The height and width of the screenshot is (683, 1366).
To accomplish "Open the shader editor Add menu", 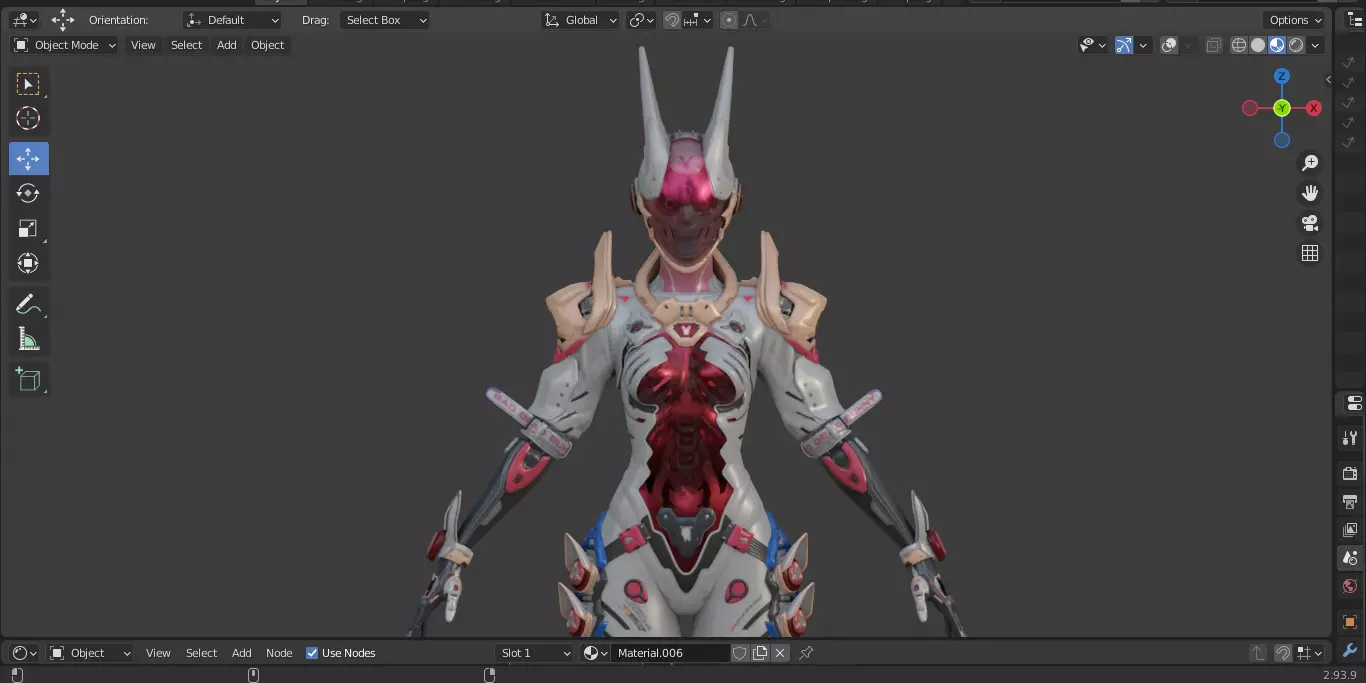I will [242, 653].
